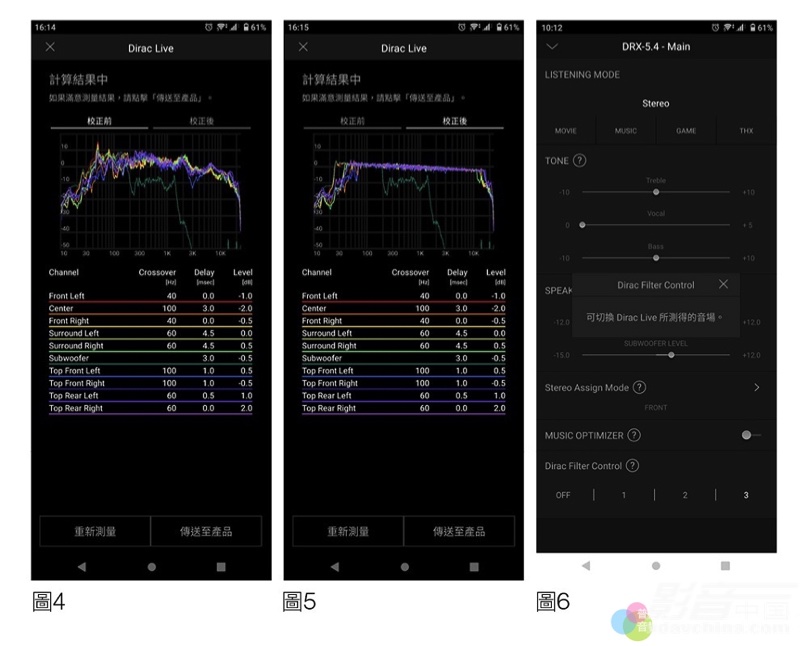Tap Android recents button in Figure 4 screen

tap(221, 567)
